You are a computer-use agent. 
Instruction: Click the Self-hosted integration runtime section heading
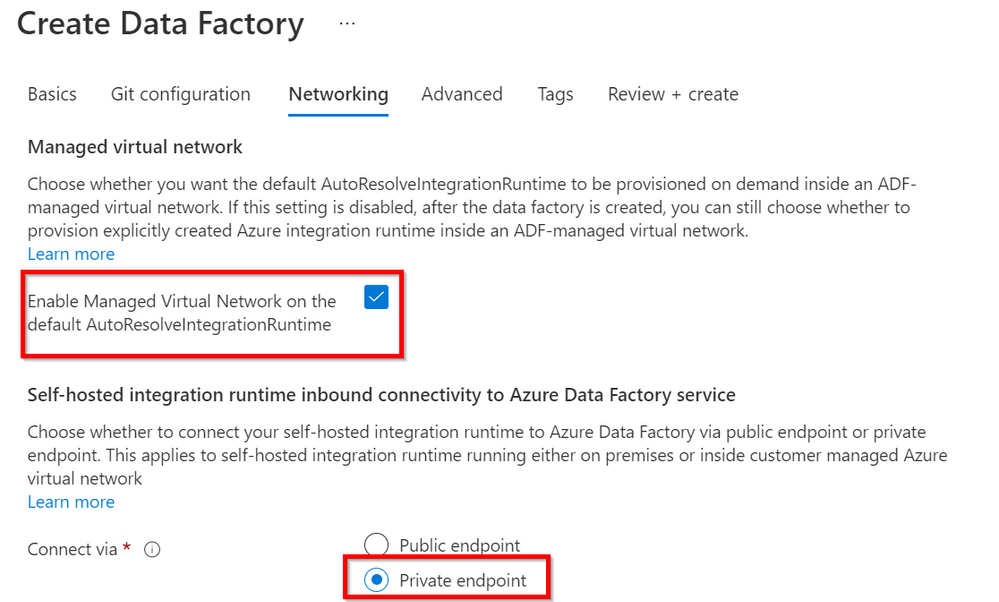[381, 395]
